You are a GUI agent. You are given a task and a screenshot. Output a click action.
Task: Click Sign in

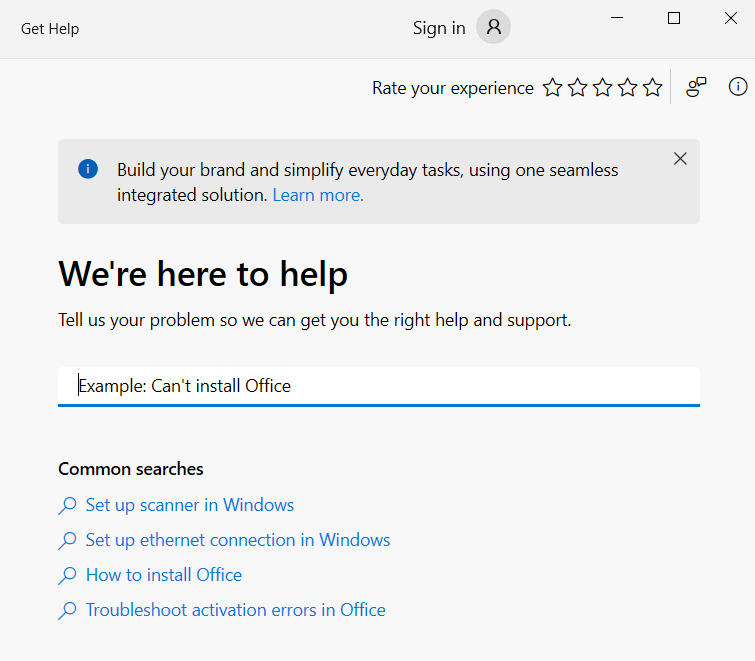pos(439,28)
